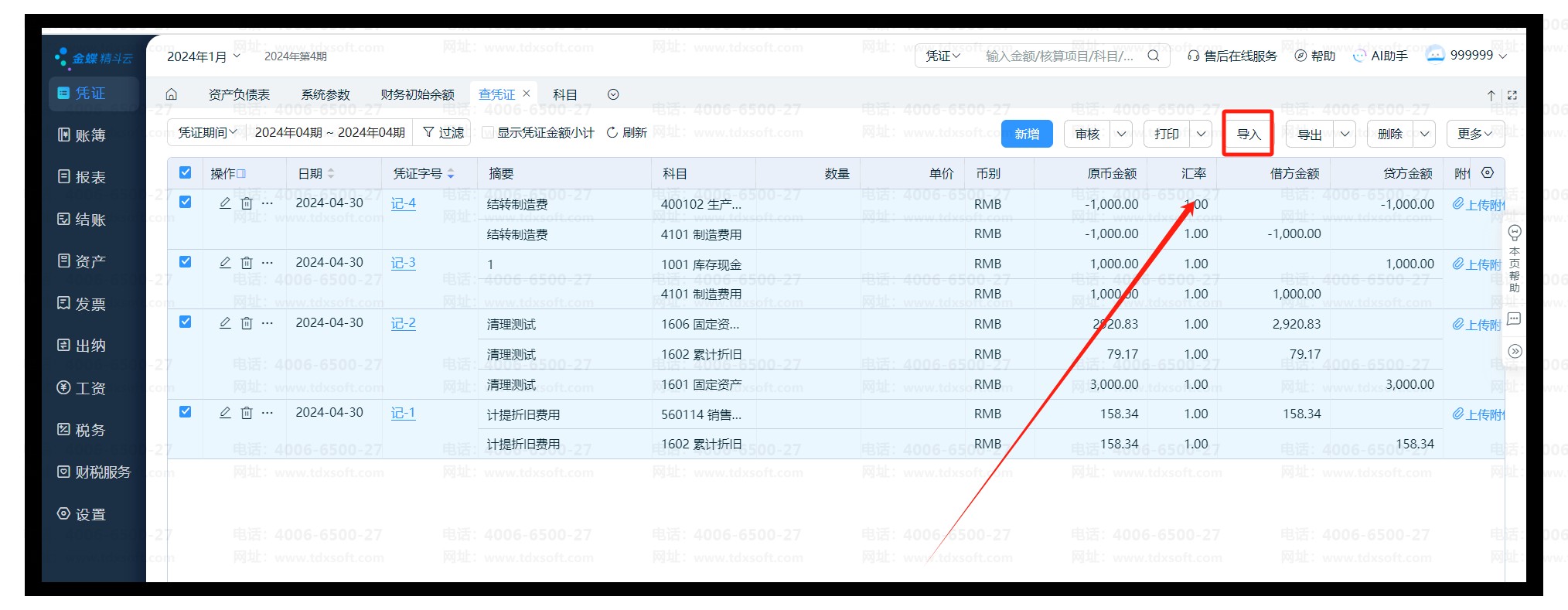Enable 显示凭证金额小计 checkbox

488,133
